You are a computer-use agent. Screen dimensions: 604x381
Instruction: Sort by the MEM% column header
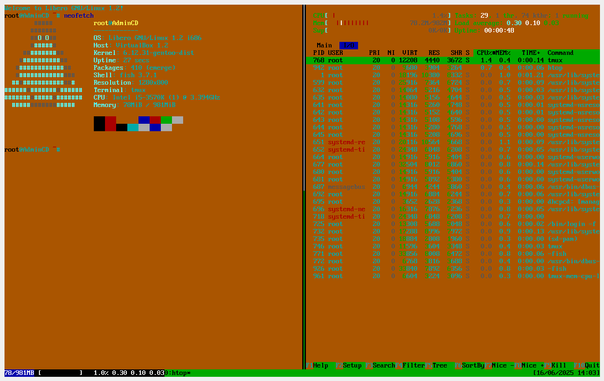[503, 53]
